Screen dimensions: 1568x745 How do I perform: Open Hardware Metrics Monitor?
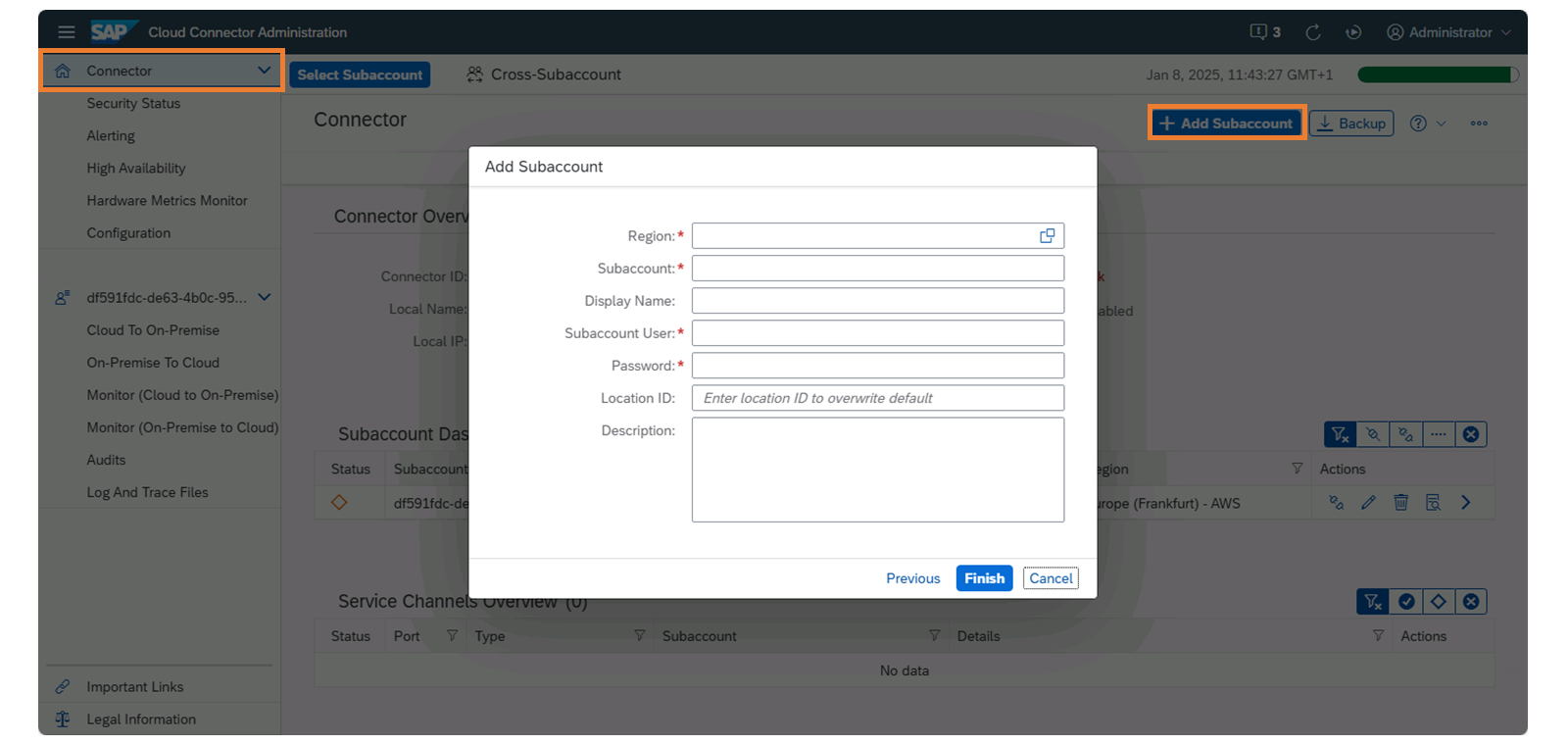(x=167, y=200)
